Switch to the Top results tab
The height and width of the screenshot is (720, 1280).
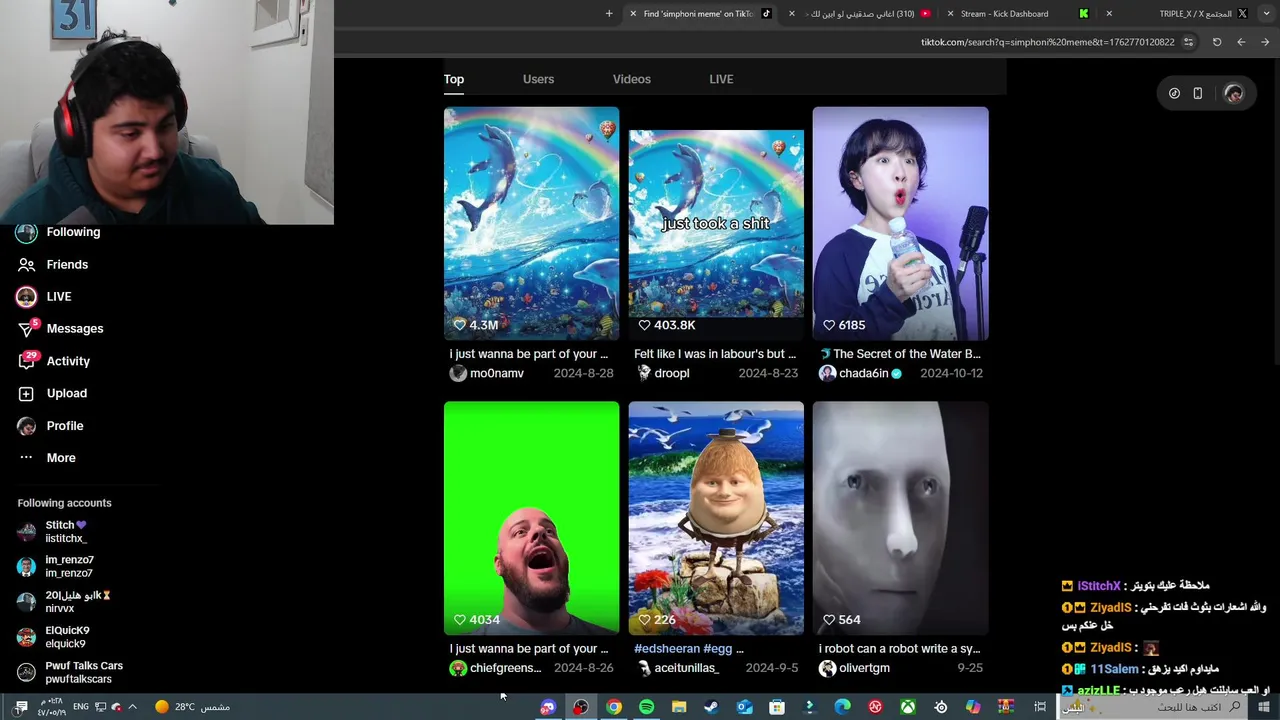pos(454,79)
